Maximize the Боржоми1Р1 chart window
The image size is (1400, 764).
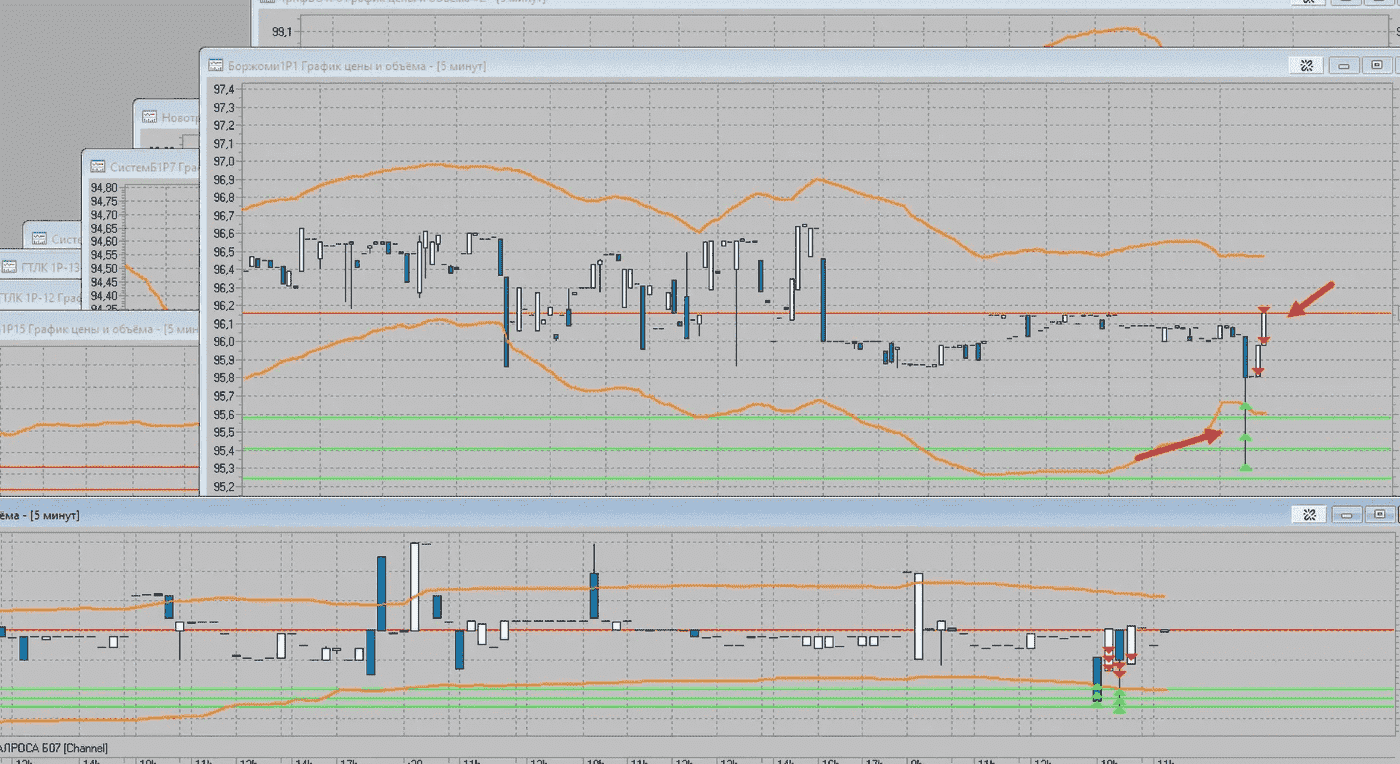coord(1378,66)
